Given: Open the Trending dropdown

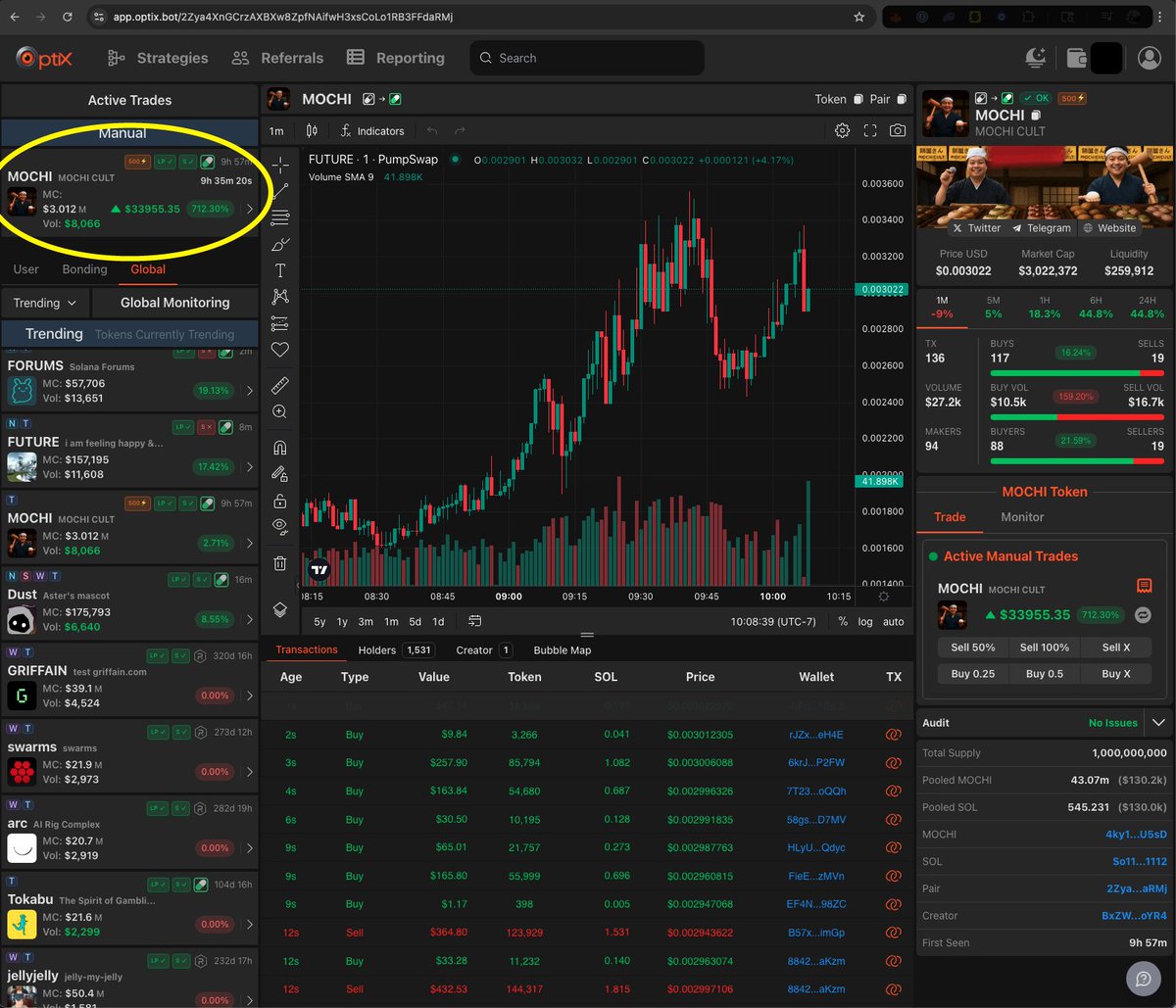Looking at the screenshot, I should click(x=45, y=303).
